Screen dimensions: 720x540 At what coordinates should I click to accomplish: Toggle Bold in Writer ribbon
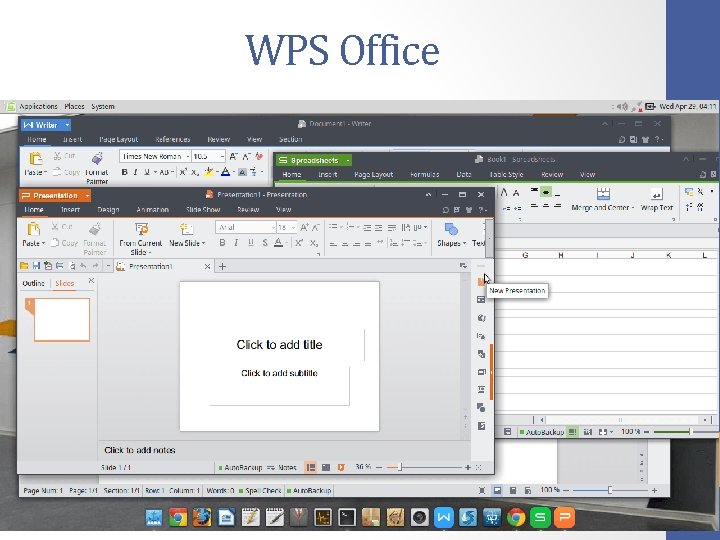point(124,172)
